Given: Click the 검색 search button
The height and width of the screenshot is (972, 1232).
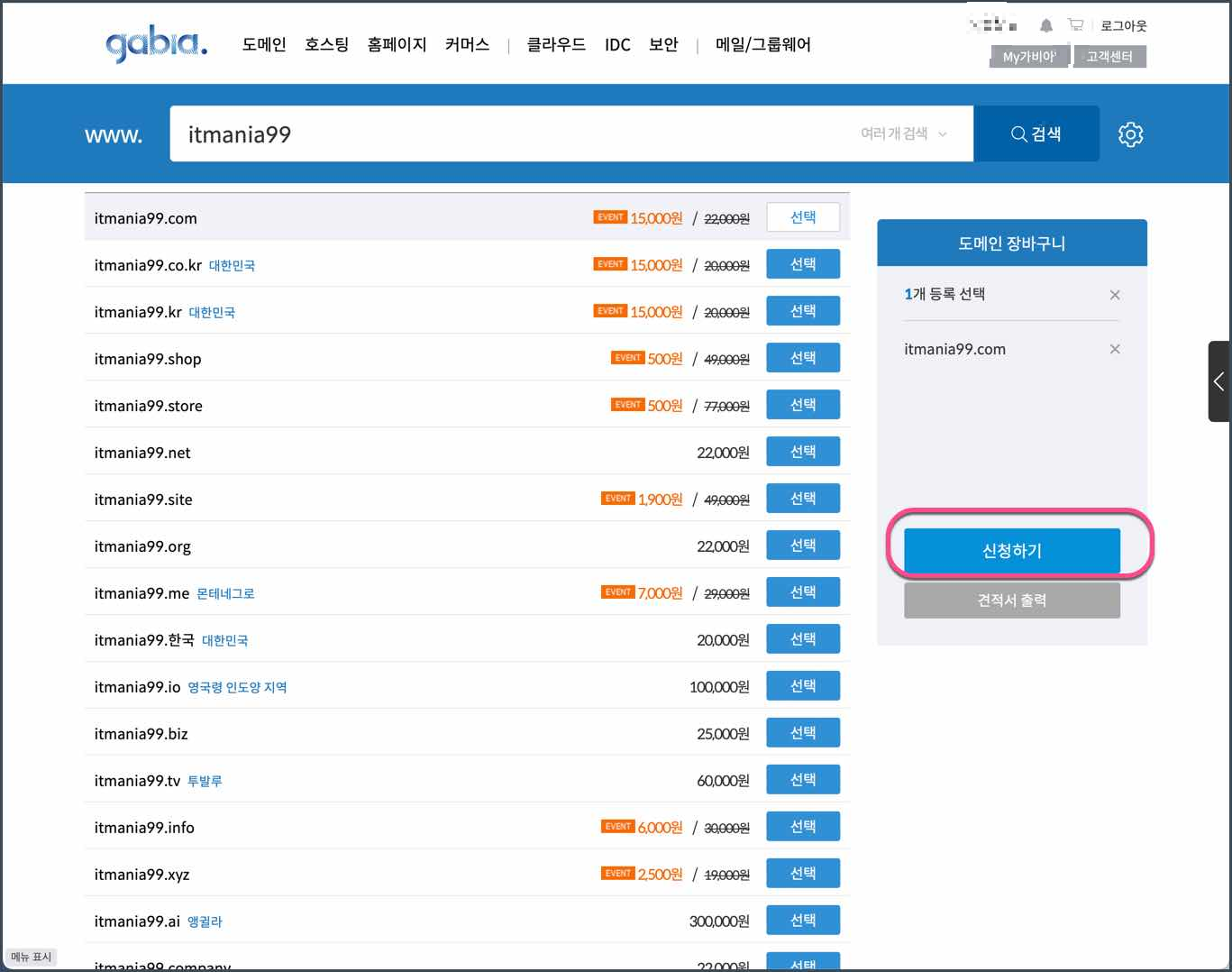Looking at the screenshot, I should (x=1036, y=133).
